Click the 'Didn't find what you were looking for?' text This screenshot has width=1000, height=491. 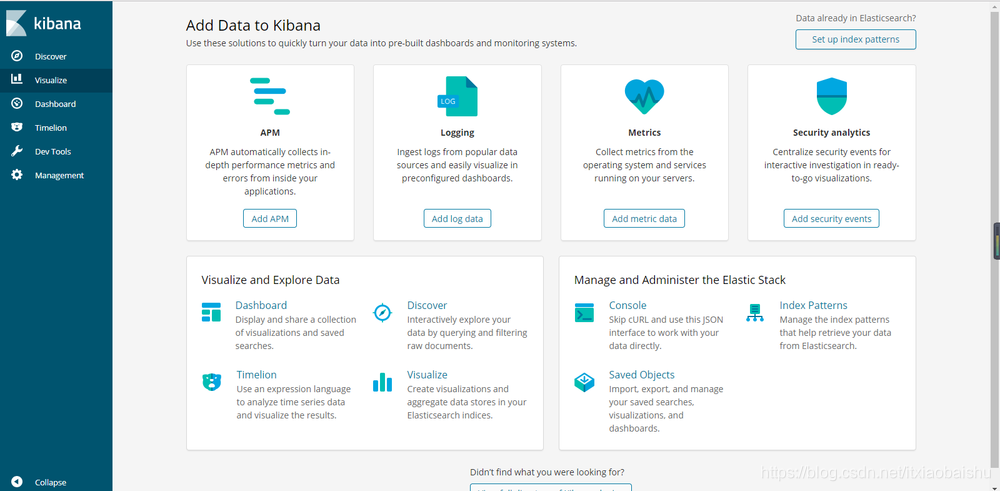click(x=547, y=472)
